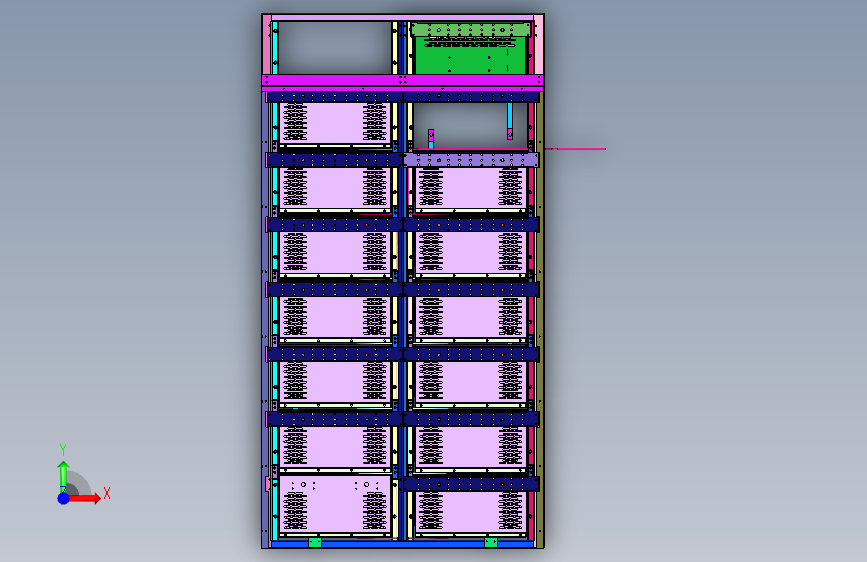
Task: Select the bottom-left module with two round holes
Action: click(x=335, y=504)
